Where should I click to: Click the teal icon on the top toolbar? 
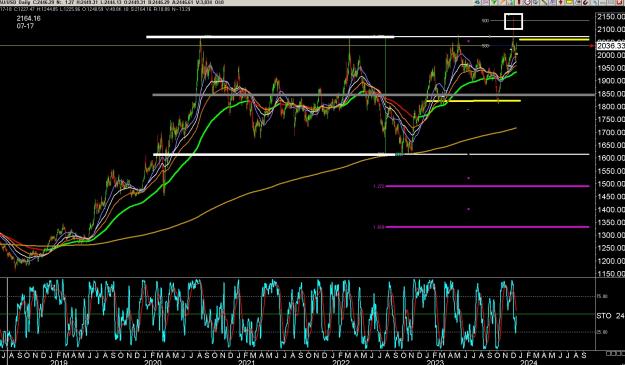tap(478, 2)
